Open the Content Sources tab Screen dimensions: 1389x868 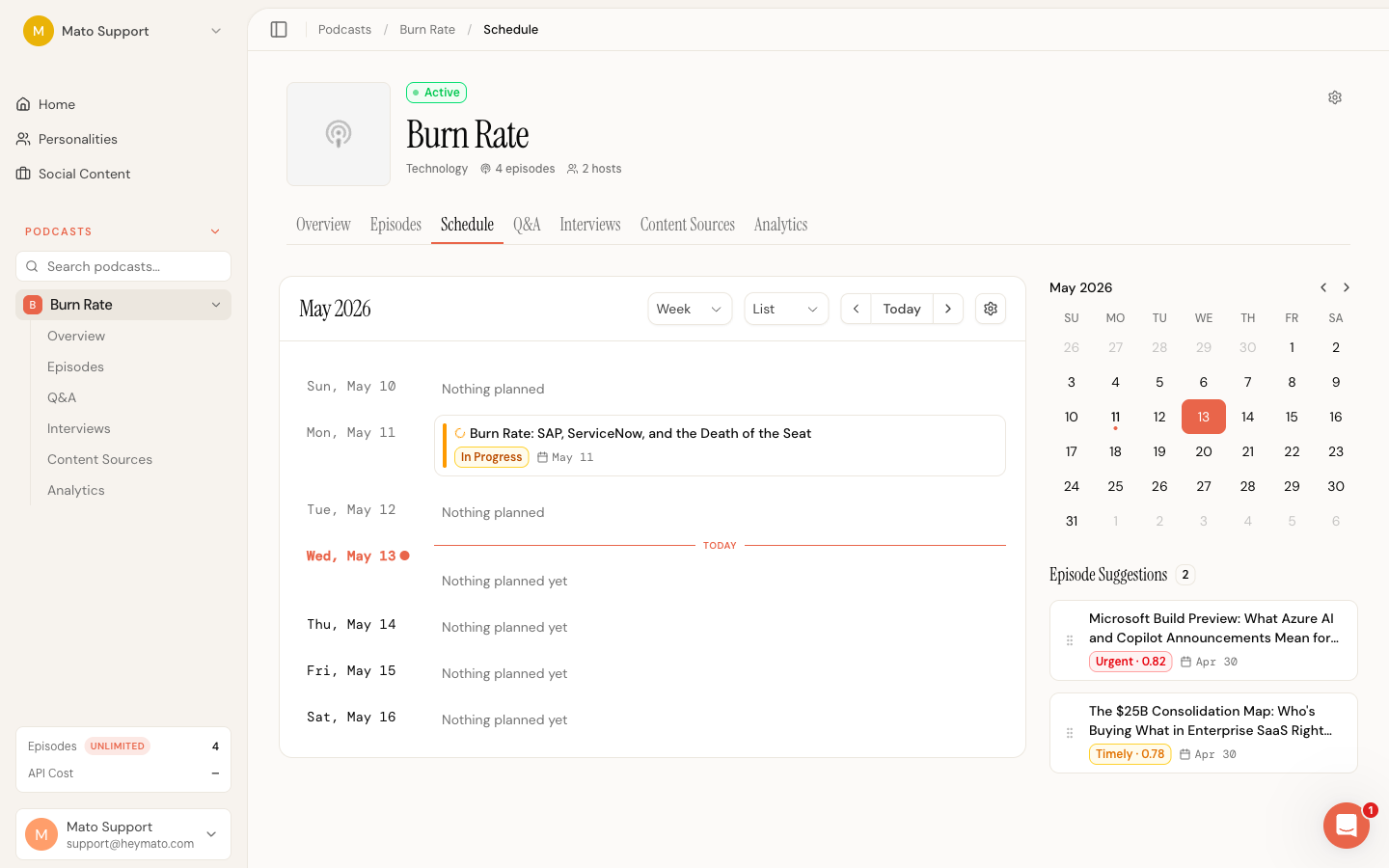[688, 225]
